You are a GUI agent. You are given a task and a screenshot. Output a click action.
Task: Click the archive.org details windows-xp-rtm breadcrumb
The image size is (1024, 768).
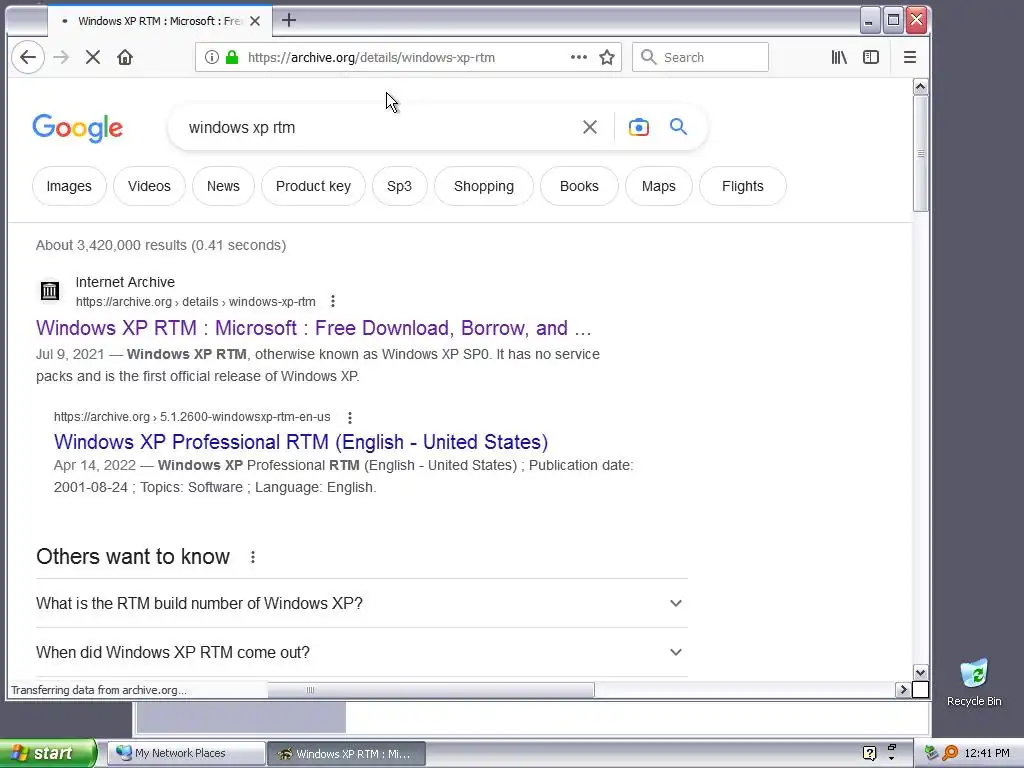point(196,302)
